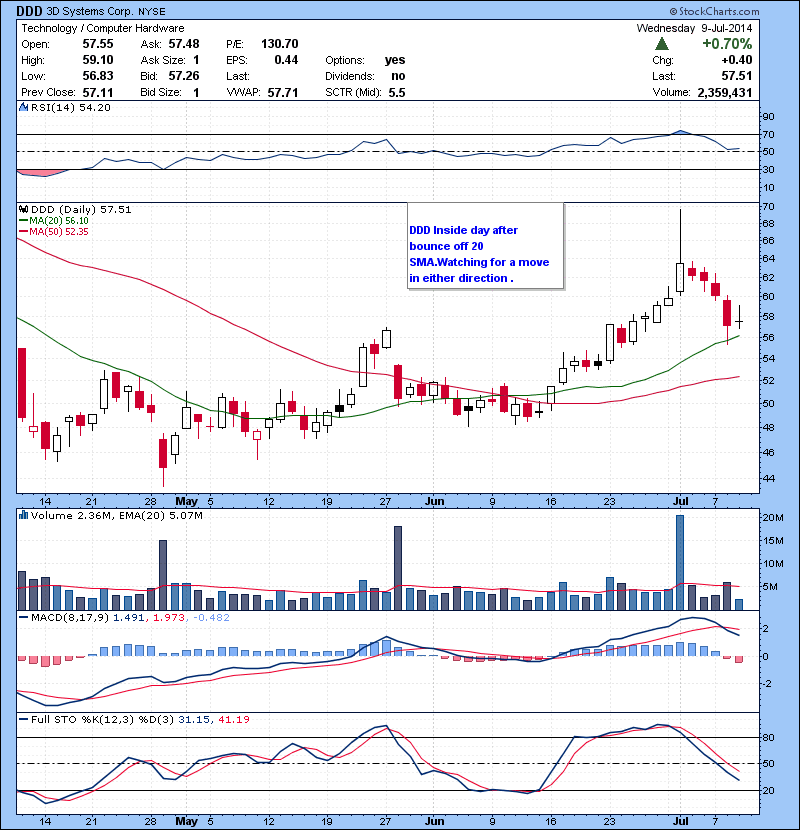The image size is (800, 830).
Task: Click the MACD(8,17,9) legend line marker
Action: point(23,617)
